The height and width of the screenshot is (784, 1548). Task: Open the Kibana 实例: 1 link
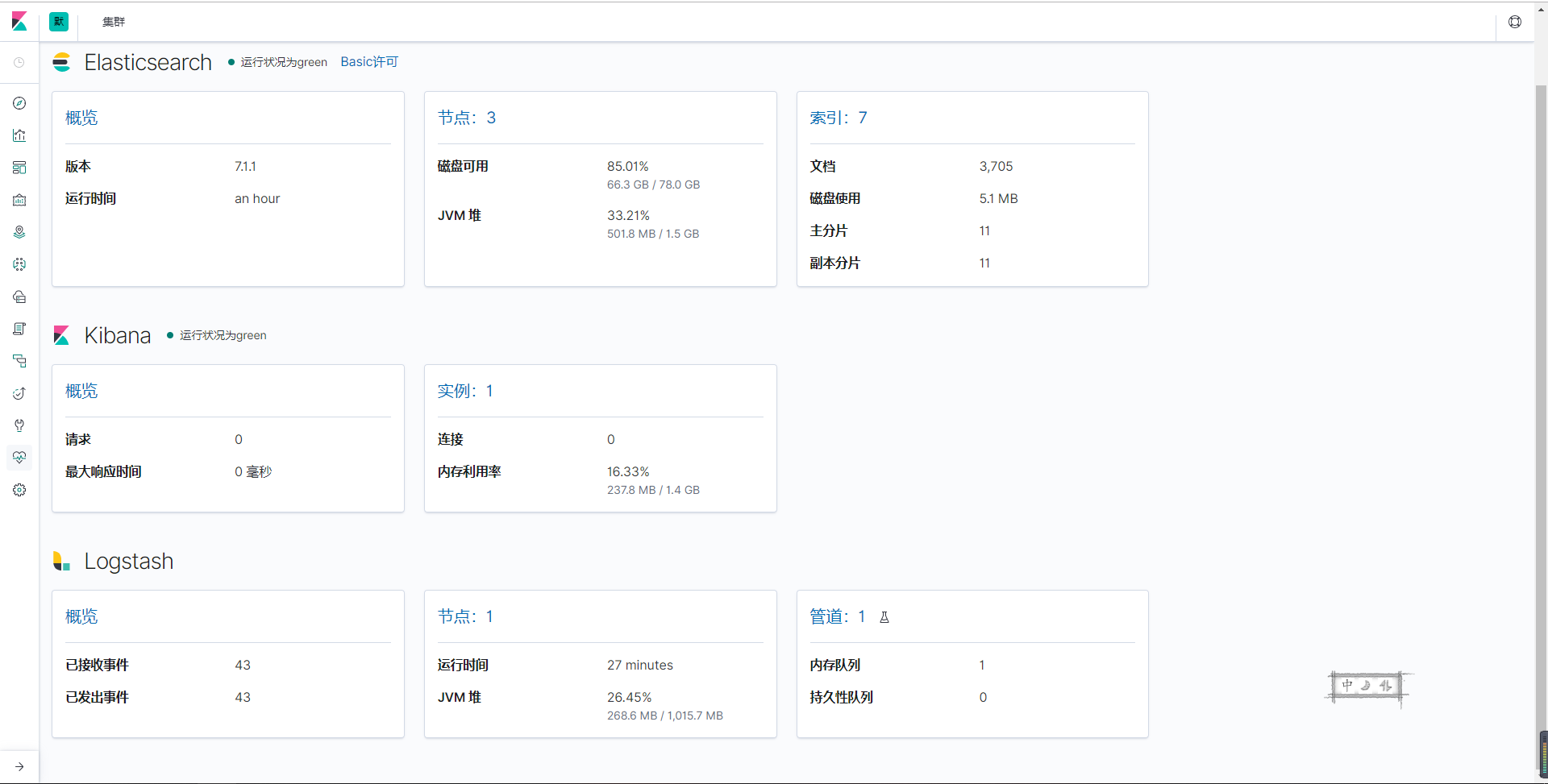click(465, 391)
